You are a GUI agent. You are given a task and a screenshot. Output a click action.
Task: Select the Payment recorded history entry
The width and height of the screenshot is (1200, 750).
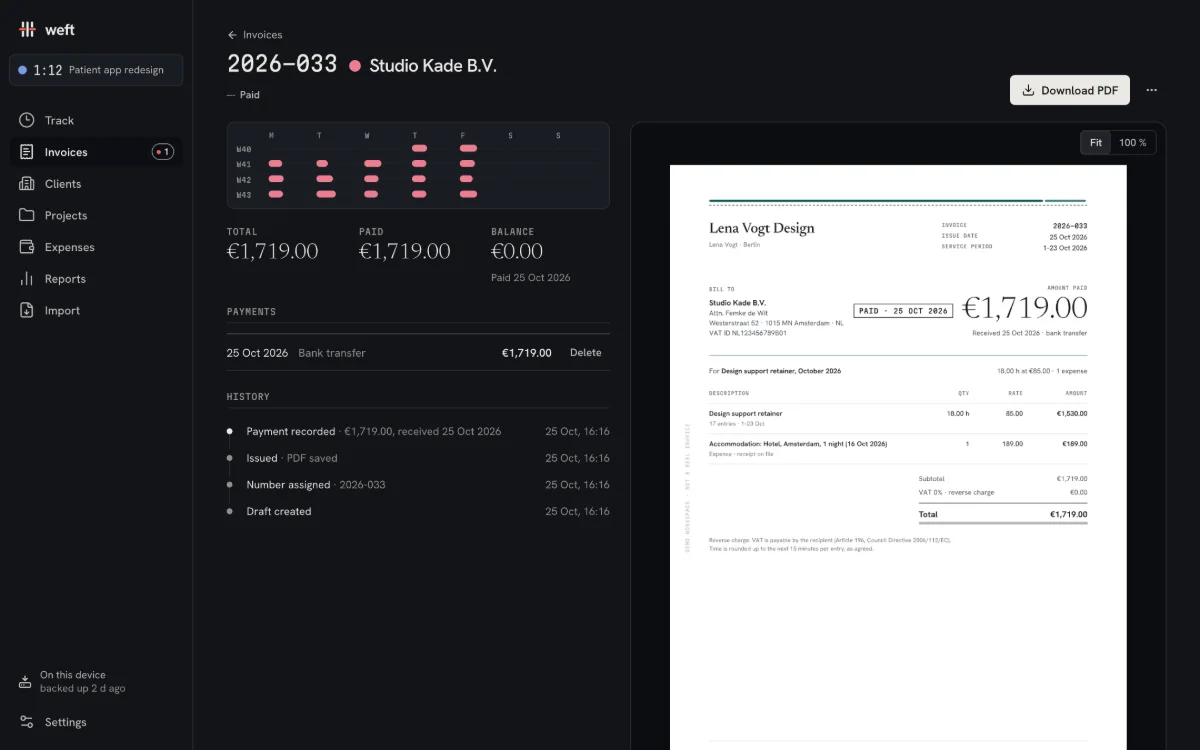[x=418, y=432]
